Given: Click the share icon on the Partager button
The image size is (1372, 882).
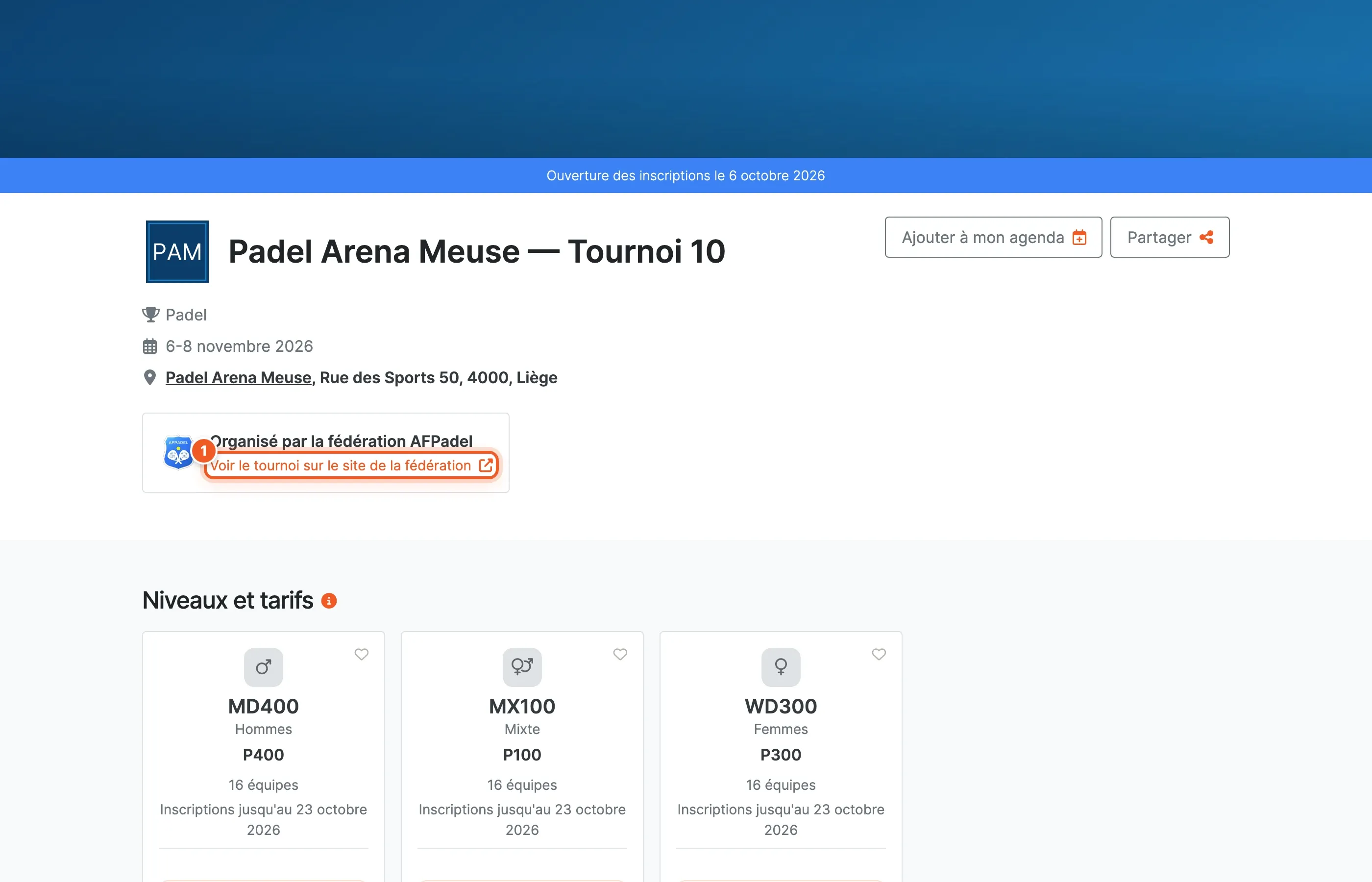Looking at the screenshot, I should (x=1206, y=237).
